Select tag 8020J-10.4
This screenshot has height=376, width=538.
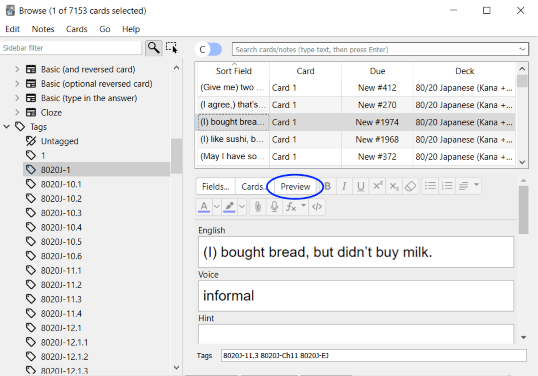tap(96, 227)
